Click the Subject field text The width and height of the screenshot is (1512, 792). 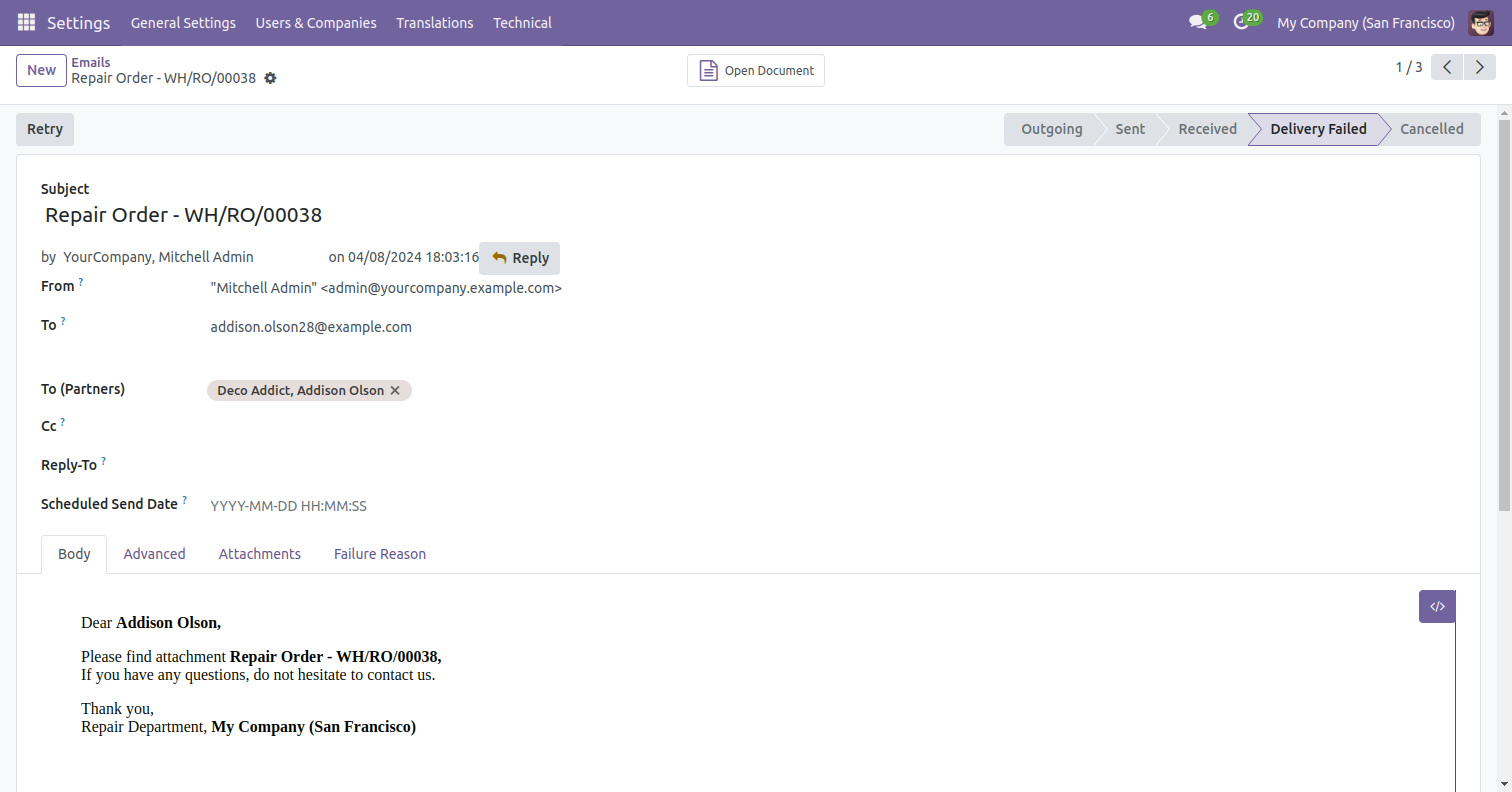[183, 215]
